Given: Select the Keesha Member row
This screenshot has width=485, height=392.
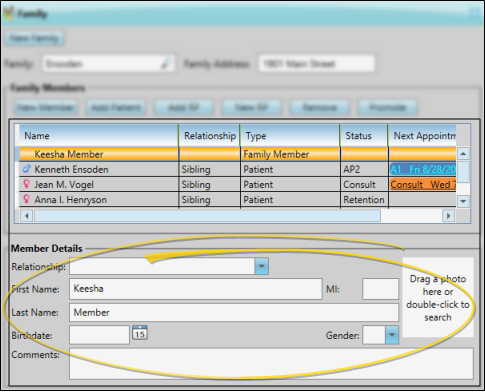Looking at the screenshot, I should pyautogui.click(x=238, y=154).
